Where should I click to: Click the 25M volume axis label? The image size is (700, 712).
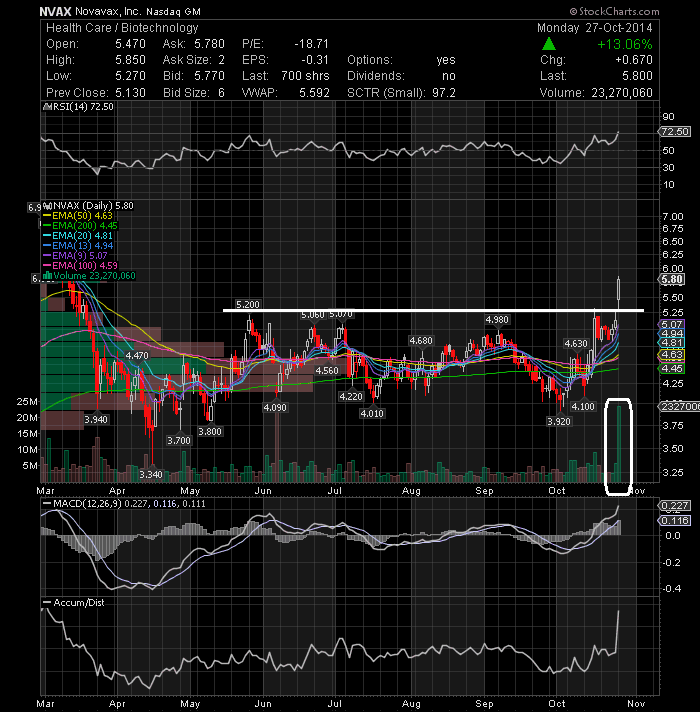[27, 401]
